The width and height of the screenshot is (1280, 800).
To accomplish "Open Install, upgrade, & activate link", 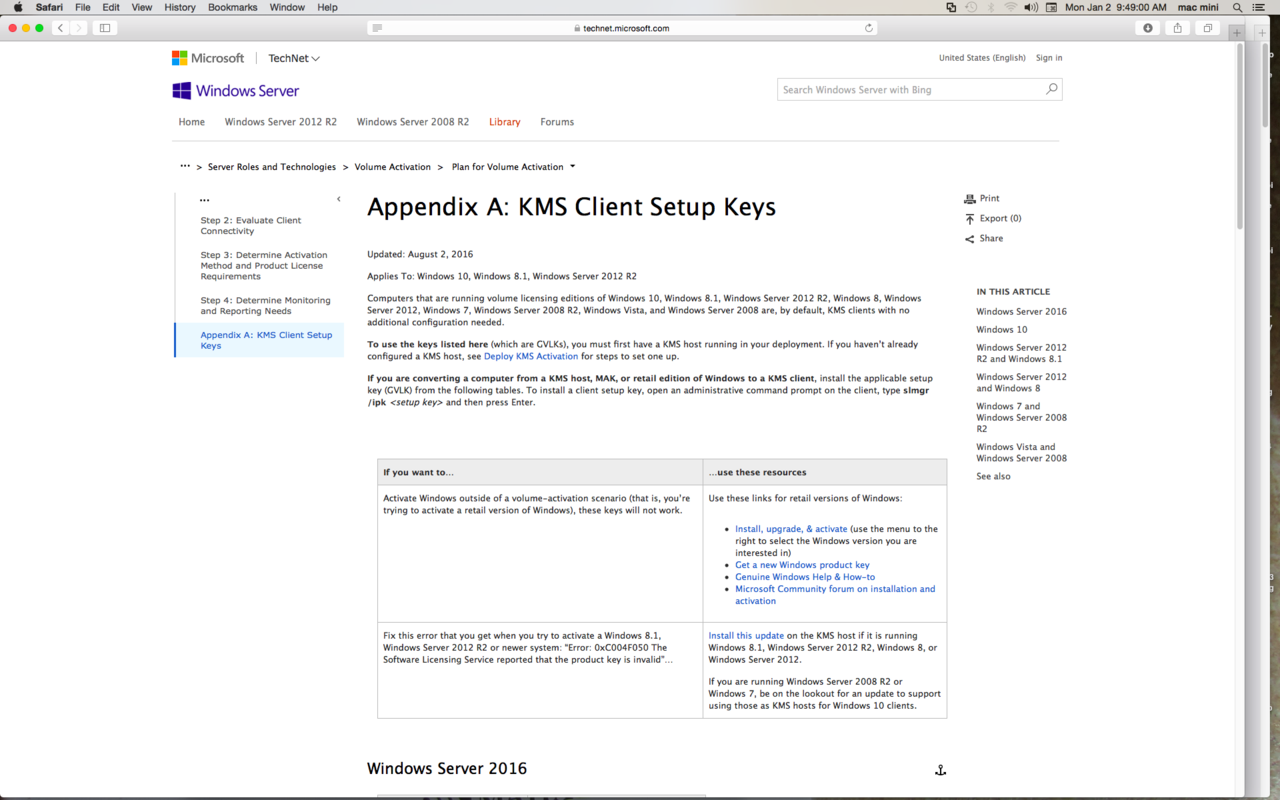I will (x=791, y=529).
